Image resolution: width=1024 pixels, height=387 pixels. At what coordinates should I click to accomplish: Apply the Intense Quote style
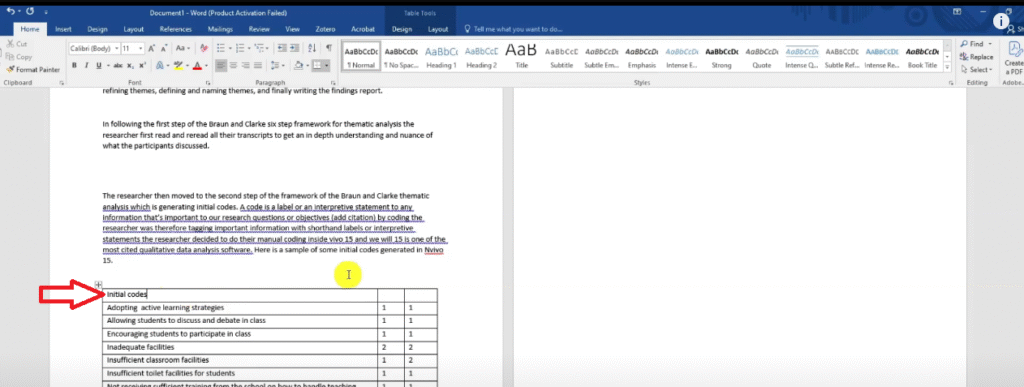801,57
